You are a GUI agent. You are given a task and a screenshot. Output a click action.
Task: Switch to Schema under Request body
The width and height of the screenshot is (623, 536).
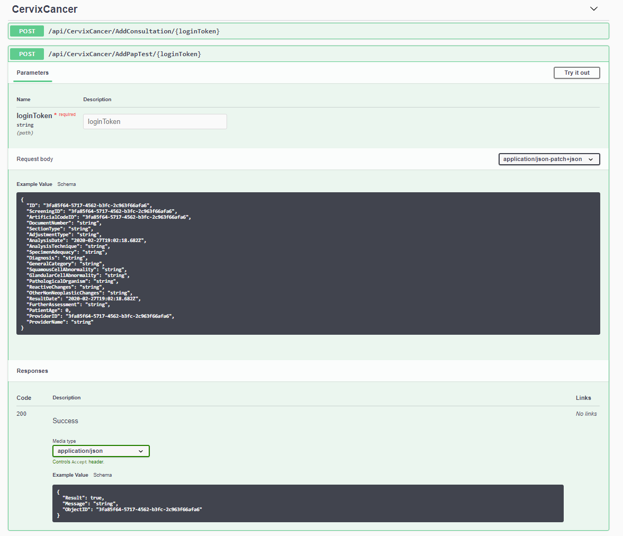click(x=67, y=184)
